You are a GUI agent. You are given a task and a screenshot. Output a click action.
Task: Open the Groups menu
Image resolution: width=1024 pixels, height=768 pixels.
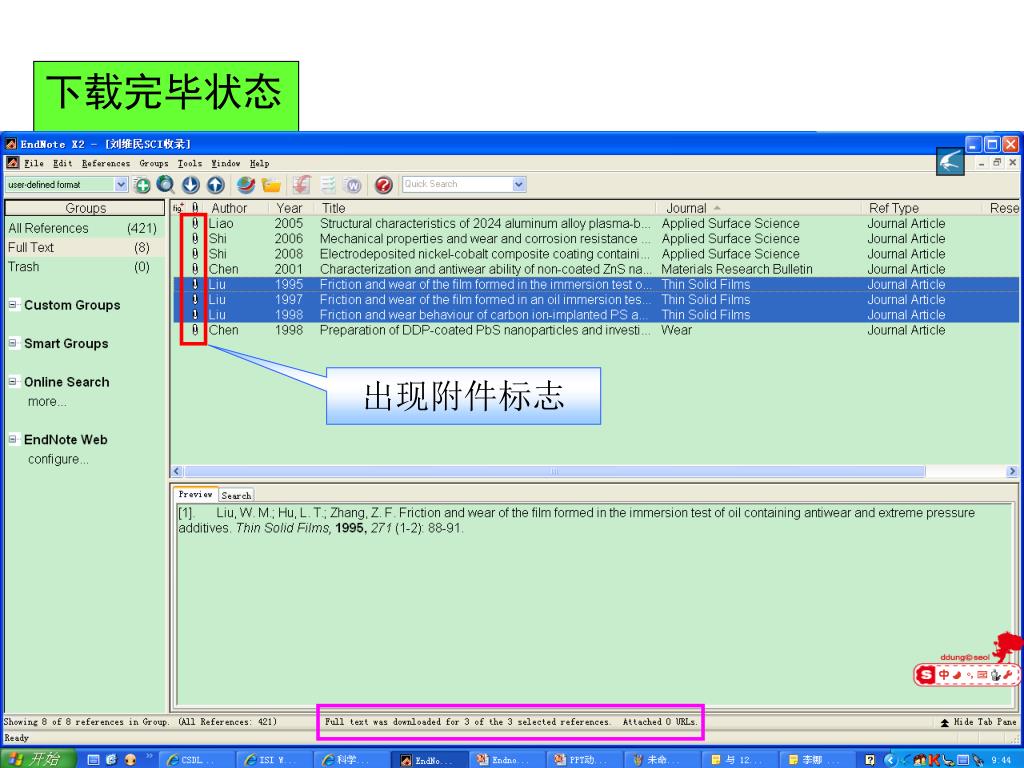(153, 163)
